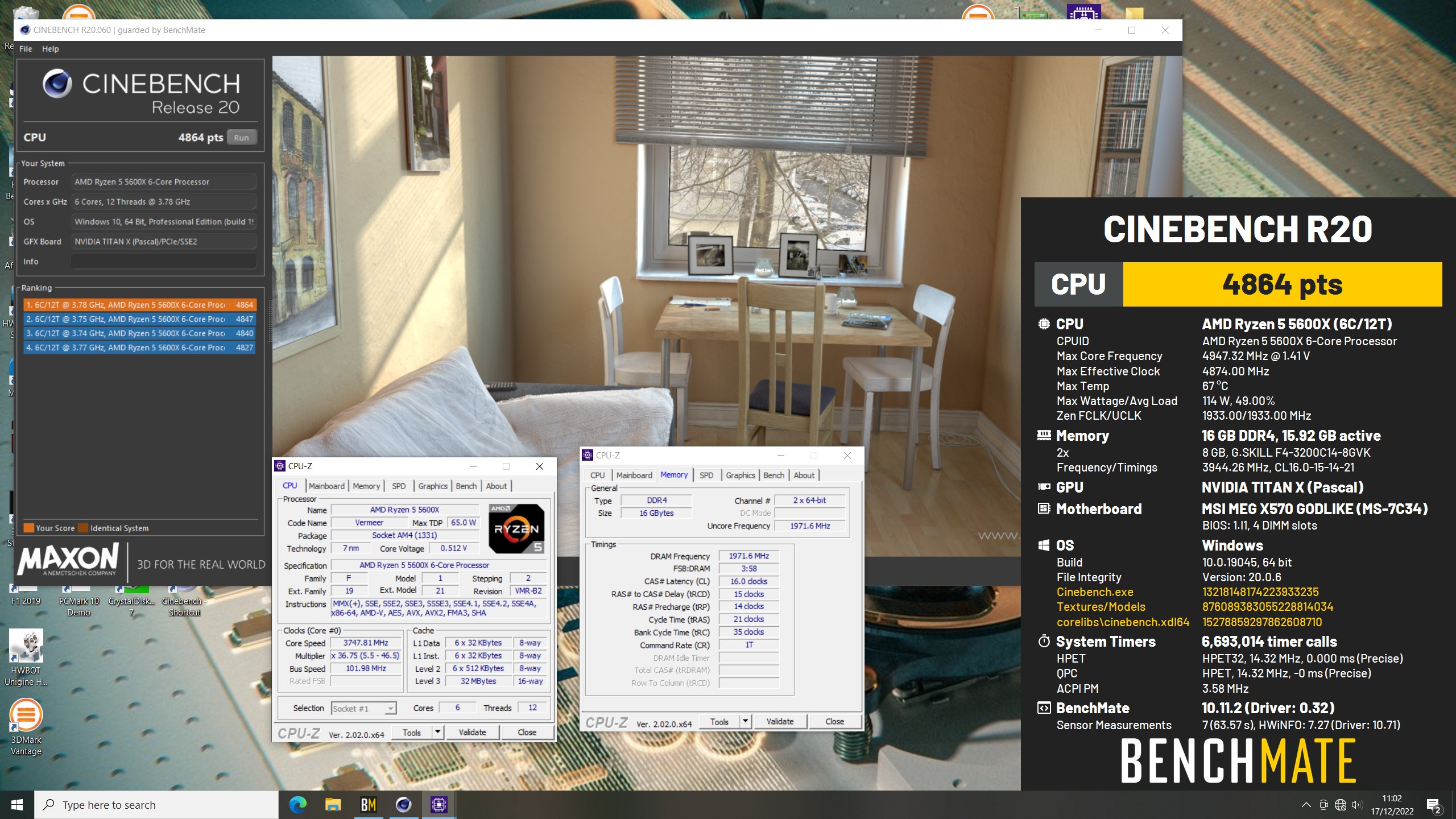Click Close button in right CPU-Z Memory window
1456x819 pixels.
834,722
